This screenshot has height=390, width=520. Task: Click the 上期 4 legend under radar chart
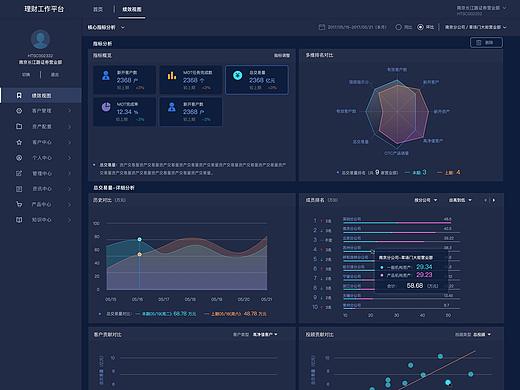pyautogui.click(x=449, y=172)
